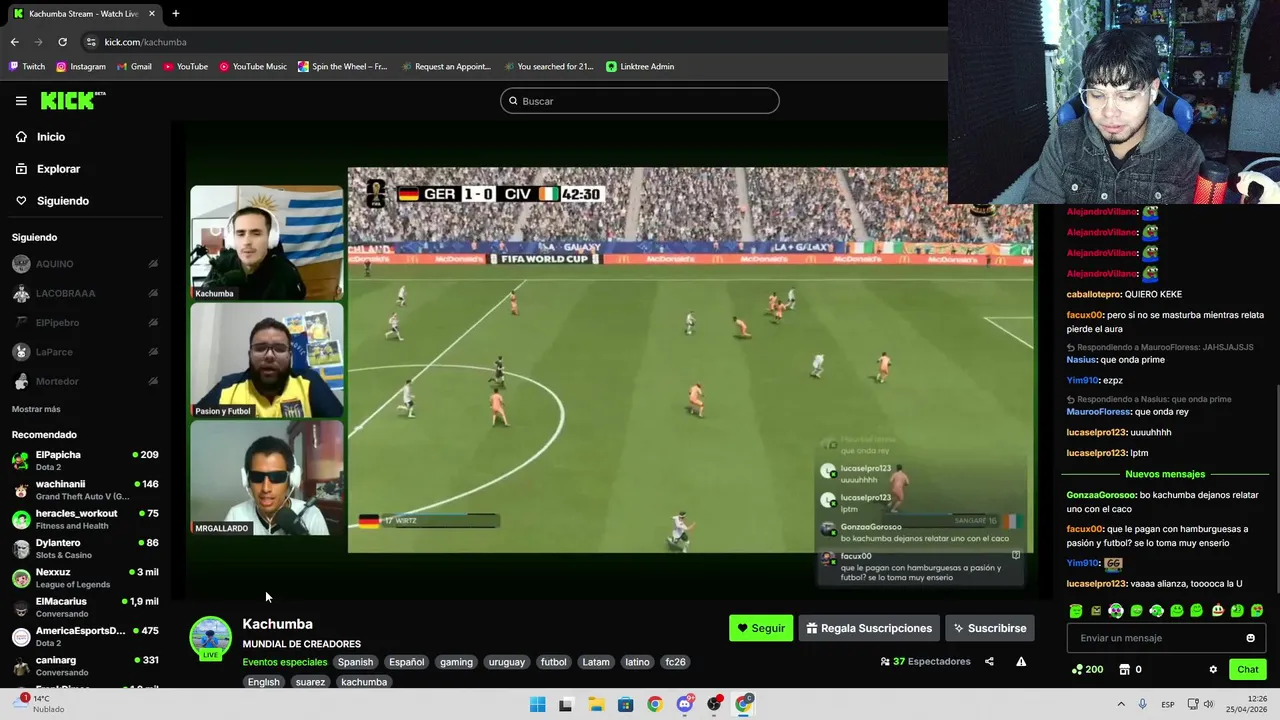1280x720 pixels.
Task: Open Dylantero Slots & Casino channel
Action: (x=85, y=548)
